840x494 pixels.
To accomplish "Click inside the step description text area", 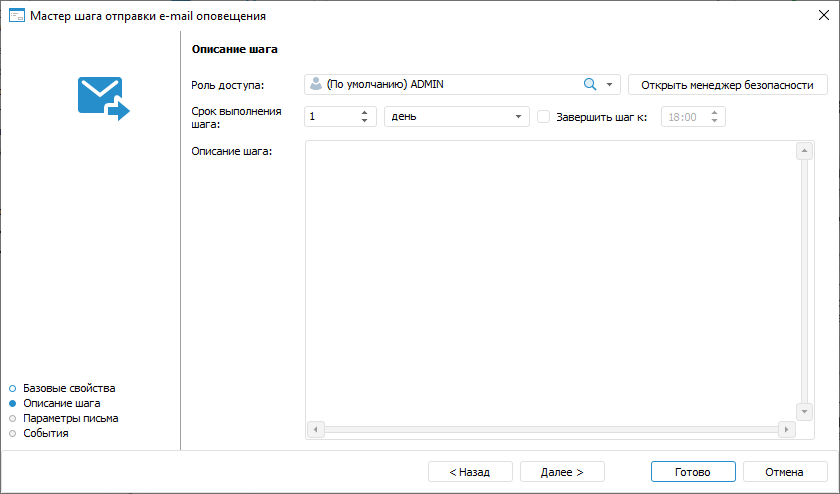I will point(550,280).
